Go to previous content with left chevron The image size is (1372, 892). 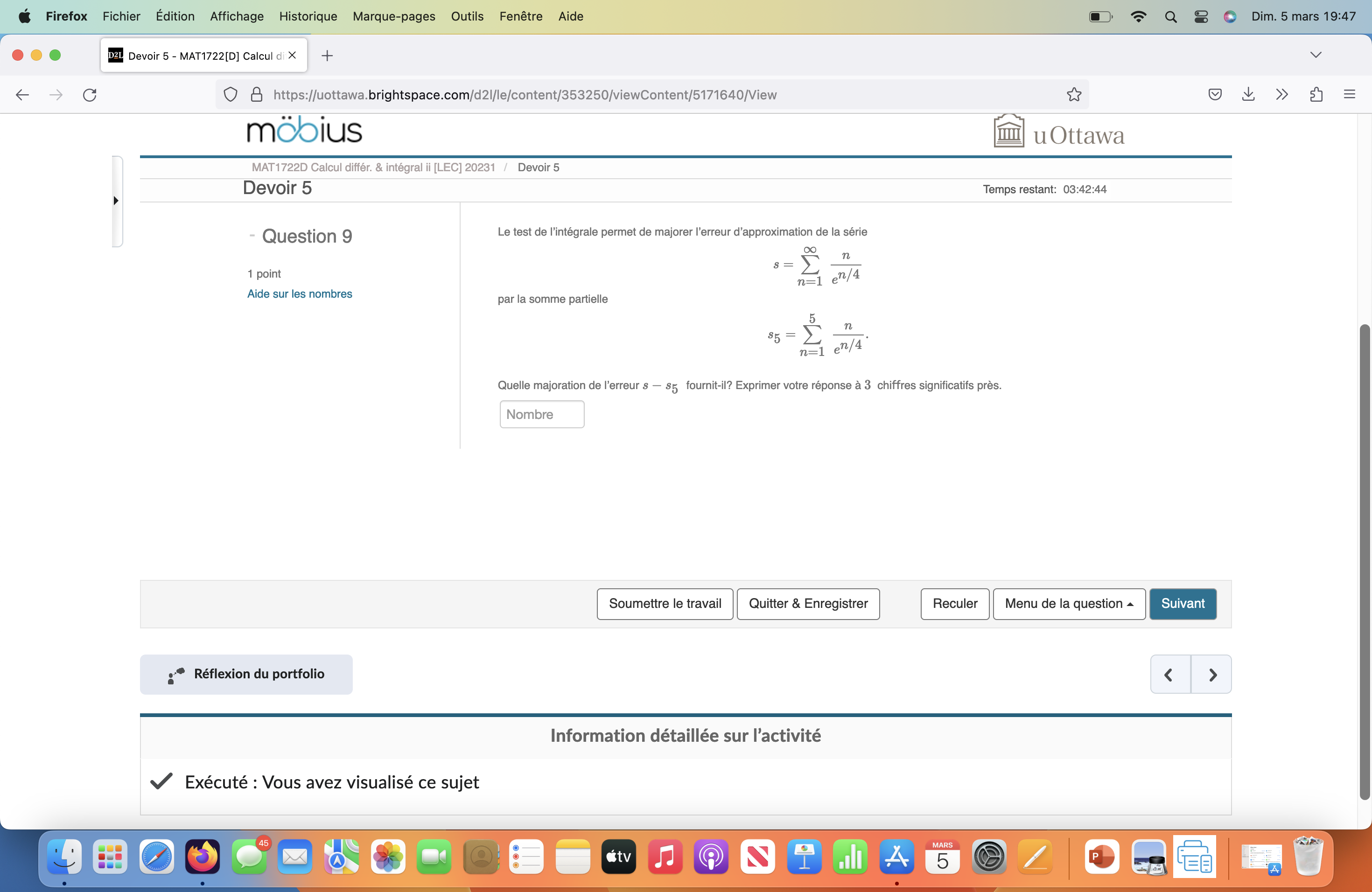pyautogui.click(x=1169, y=674)
